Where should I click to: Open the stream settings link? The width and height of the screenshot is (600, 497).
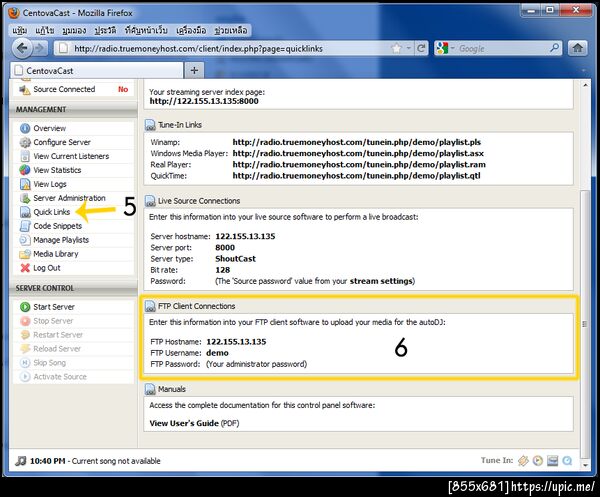coord(381,281)
